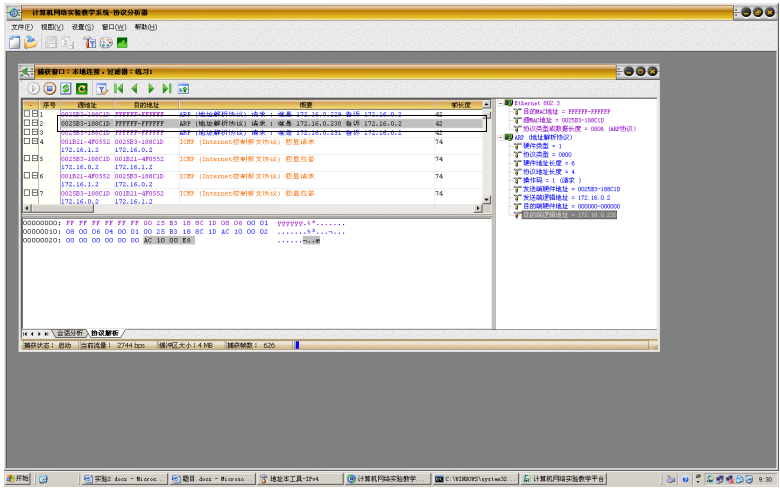
Task: Open the green traffic chart icon
Action: click(x=122, y=43)
